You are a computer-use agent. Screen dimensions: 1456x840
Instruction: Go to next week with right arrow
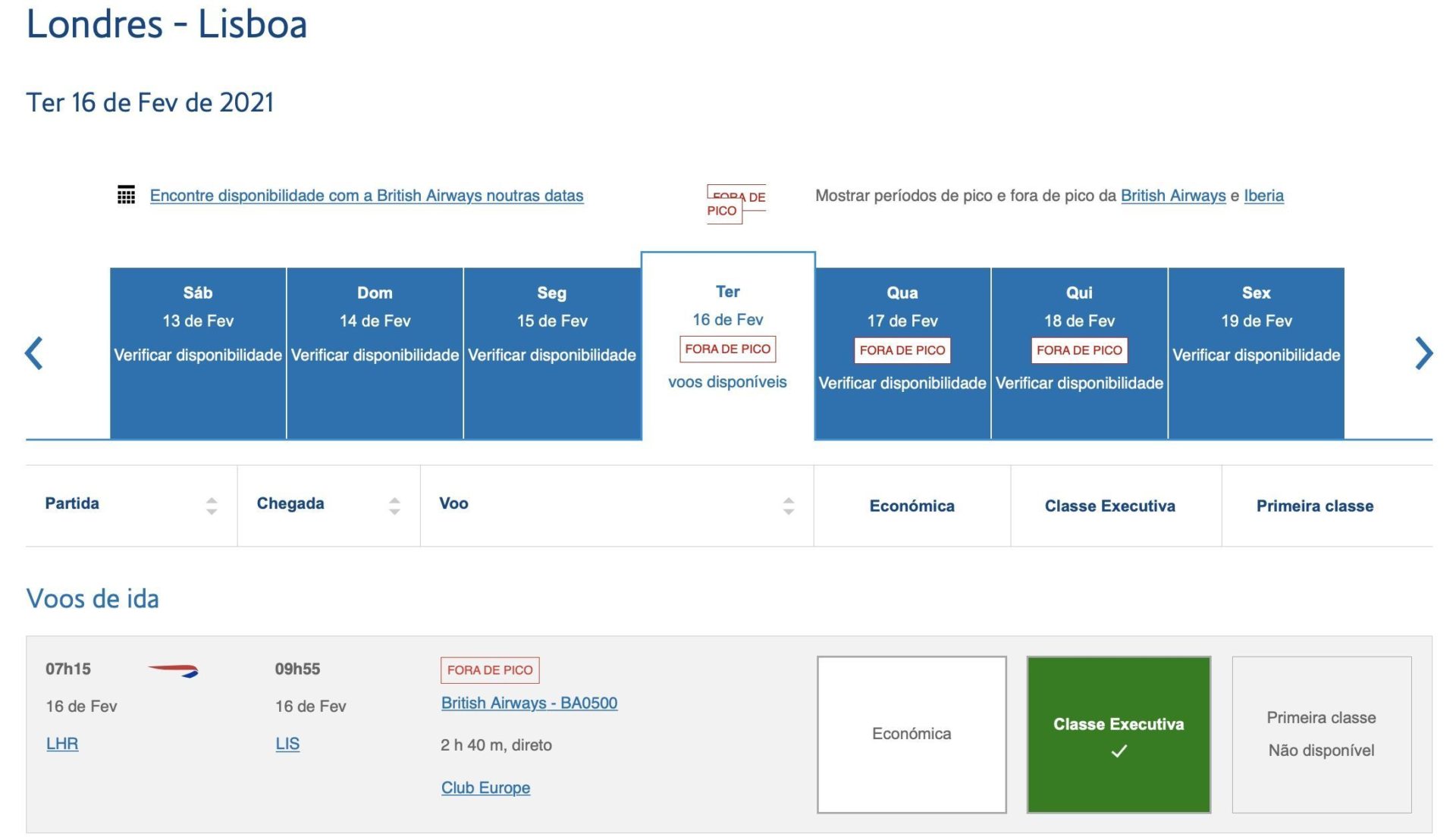pos(1423,353)
